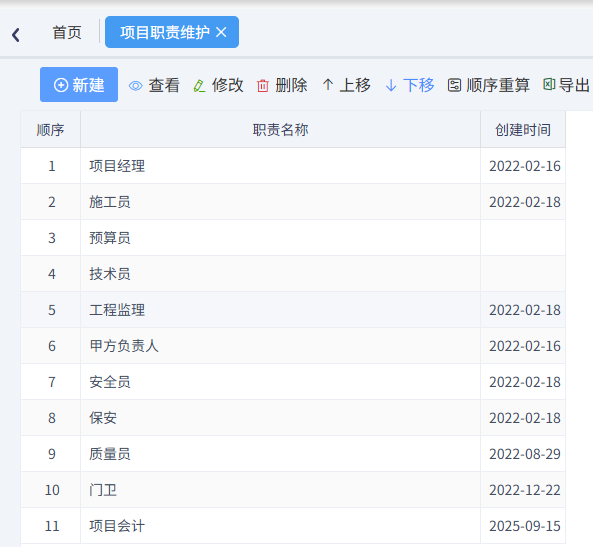The width and height of the screenshot is (593, 547).
Task: Select the 质量员 row
Action: 293,454
